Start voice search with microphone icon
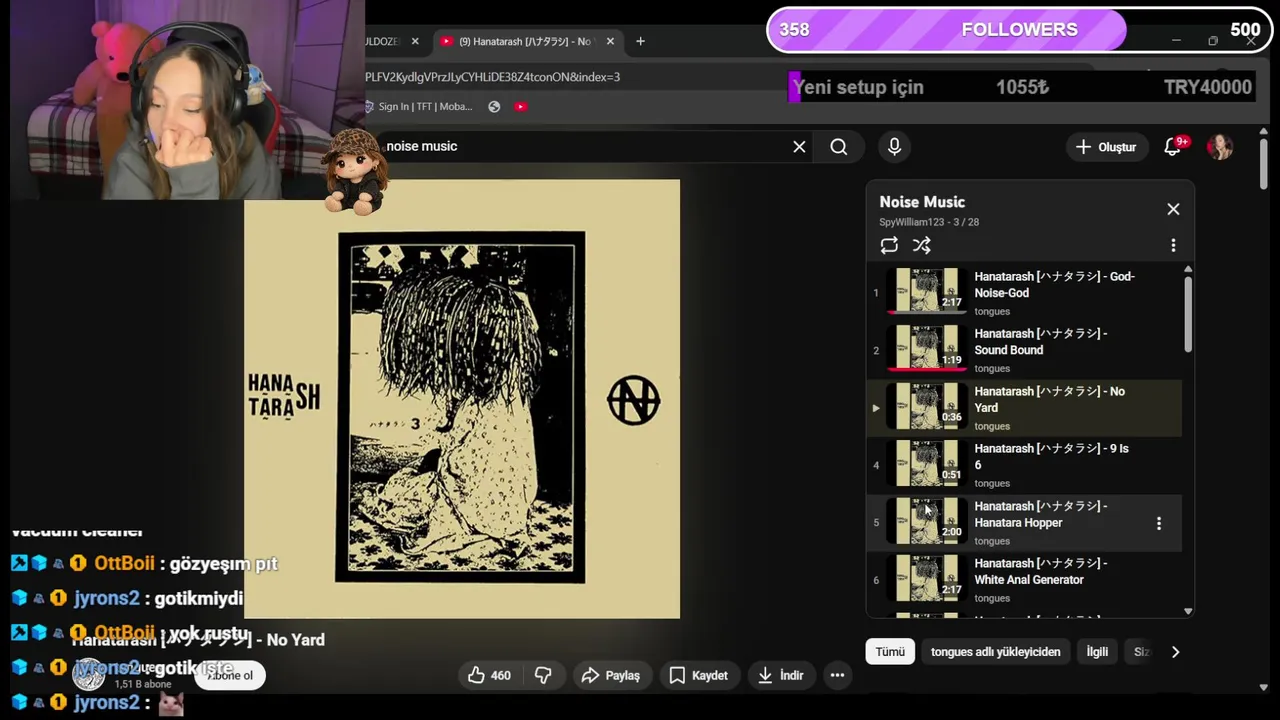Screen dimensions: 1280x720 coord(894,147)
